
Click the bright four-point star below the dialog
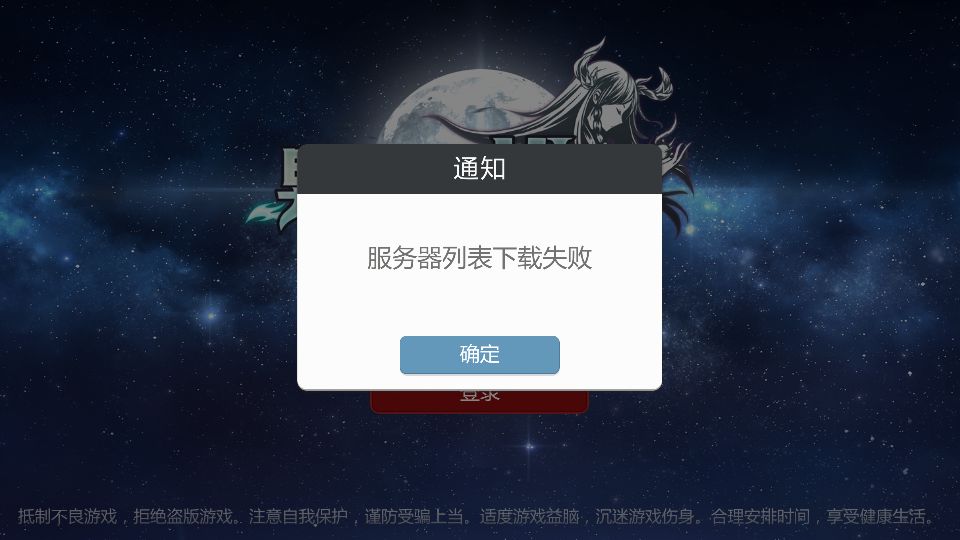530,446
